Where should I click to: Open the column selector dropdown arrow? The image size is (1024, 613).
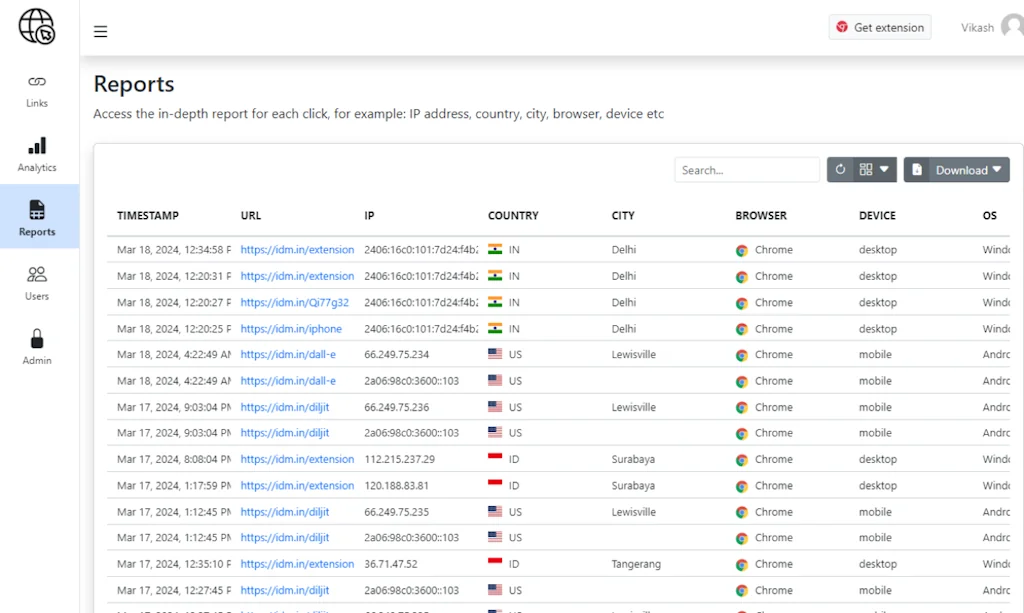[x=882, y=169]
